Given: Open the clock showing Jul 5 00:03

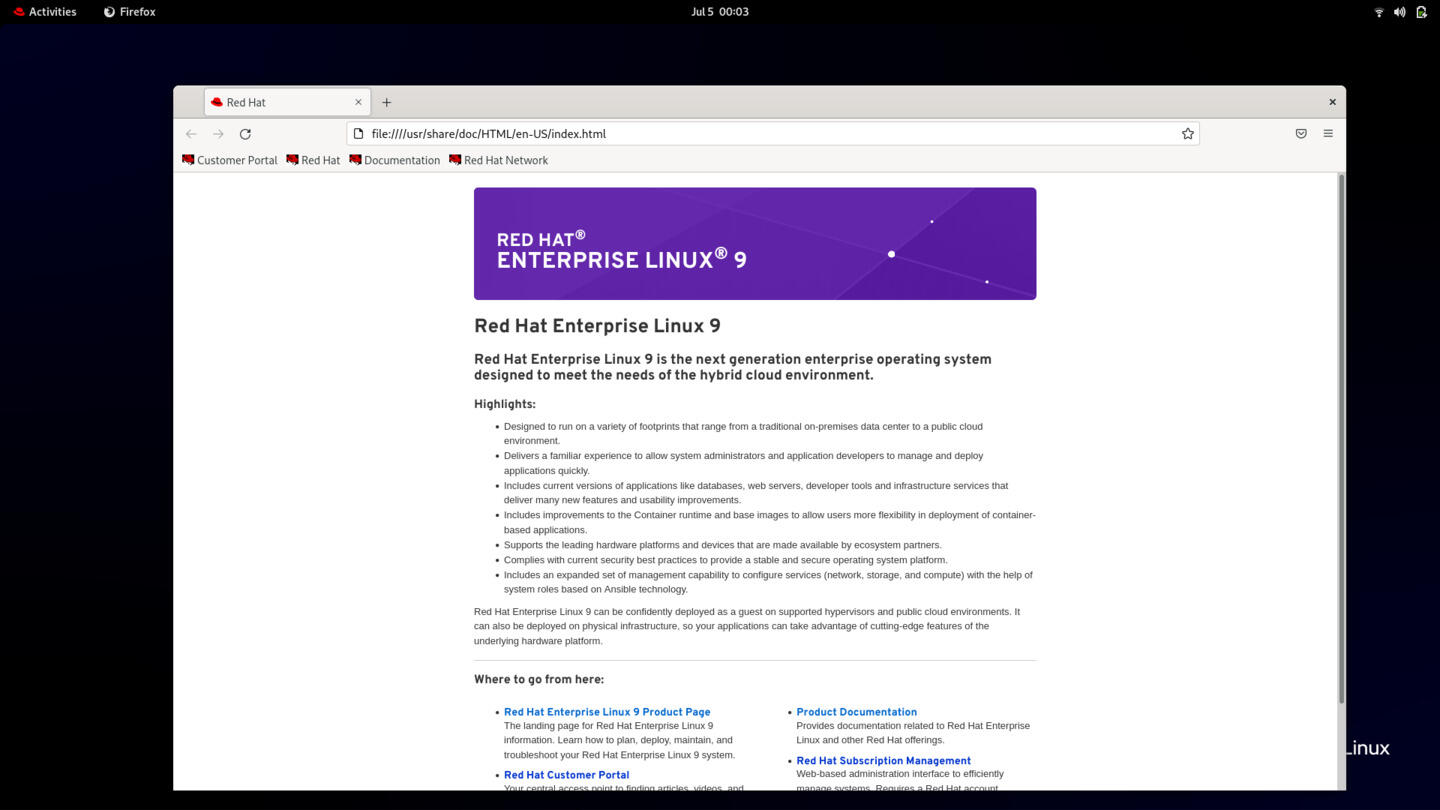Looking at the screenshot, I should click(x=720, y=12).
